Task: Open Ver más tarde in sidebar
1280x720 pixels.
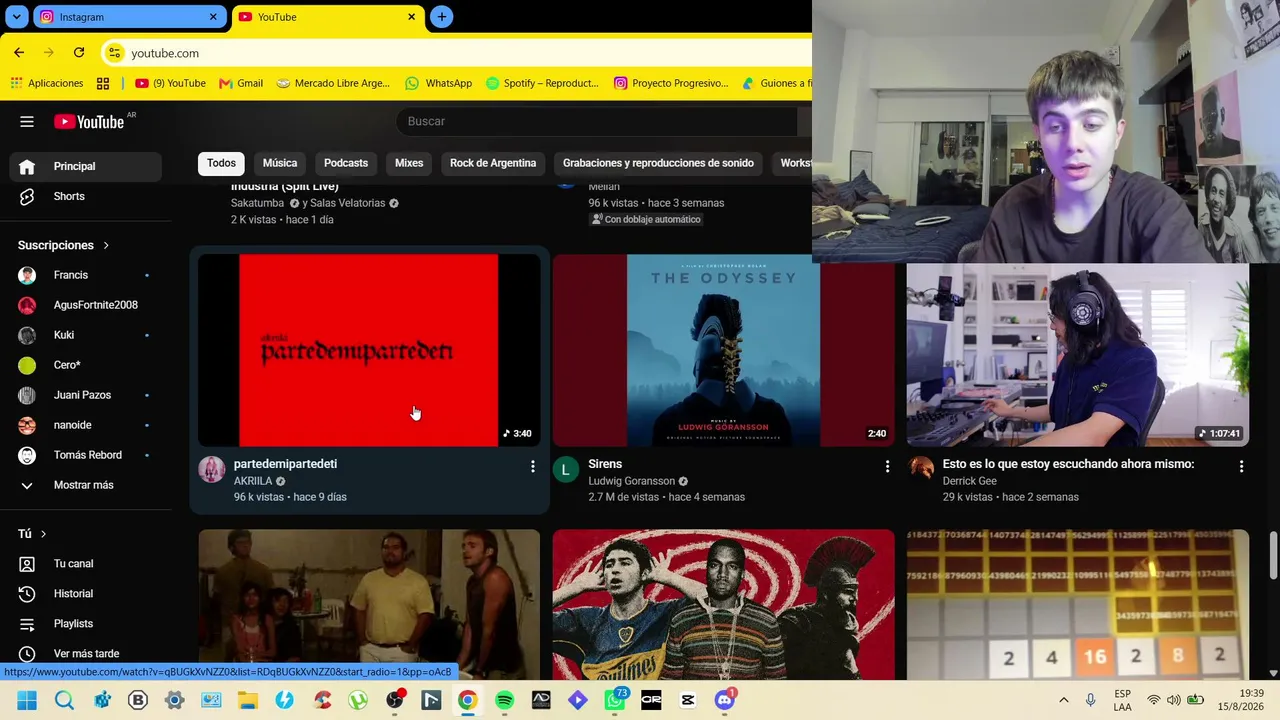Action: click(x=85, y=654)
